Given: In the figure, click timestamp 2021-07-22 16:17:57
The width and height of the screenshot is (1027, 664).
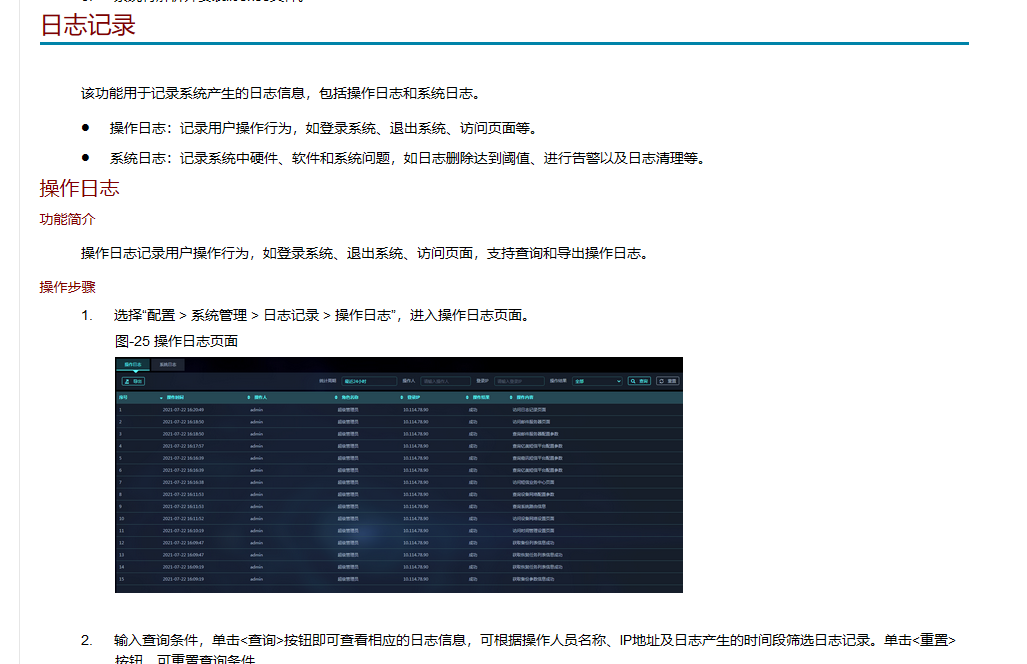Looking at the screenshot, I should point(183,446).
